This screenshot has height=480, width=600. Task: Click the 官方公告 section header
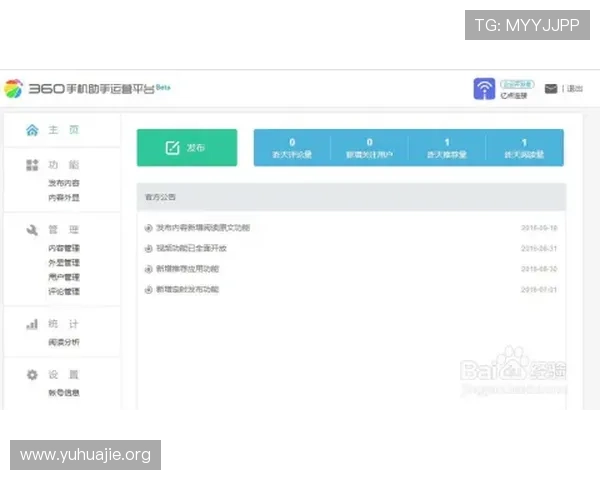point(351,197)
